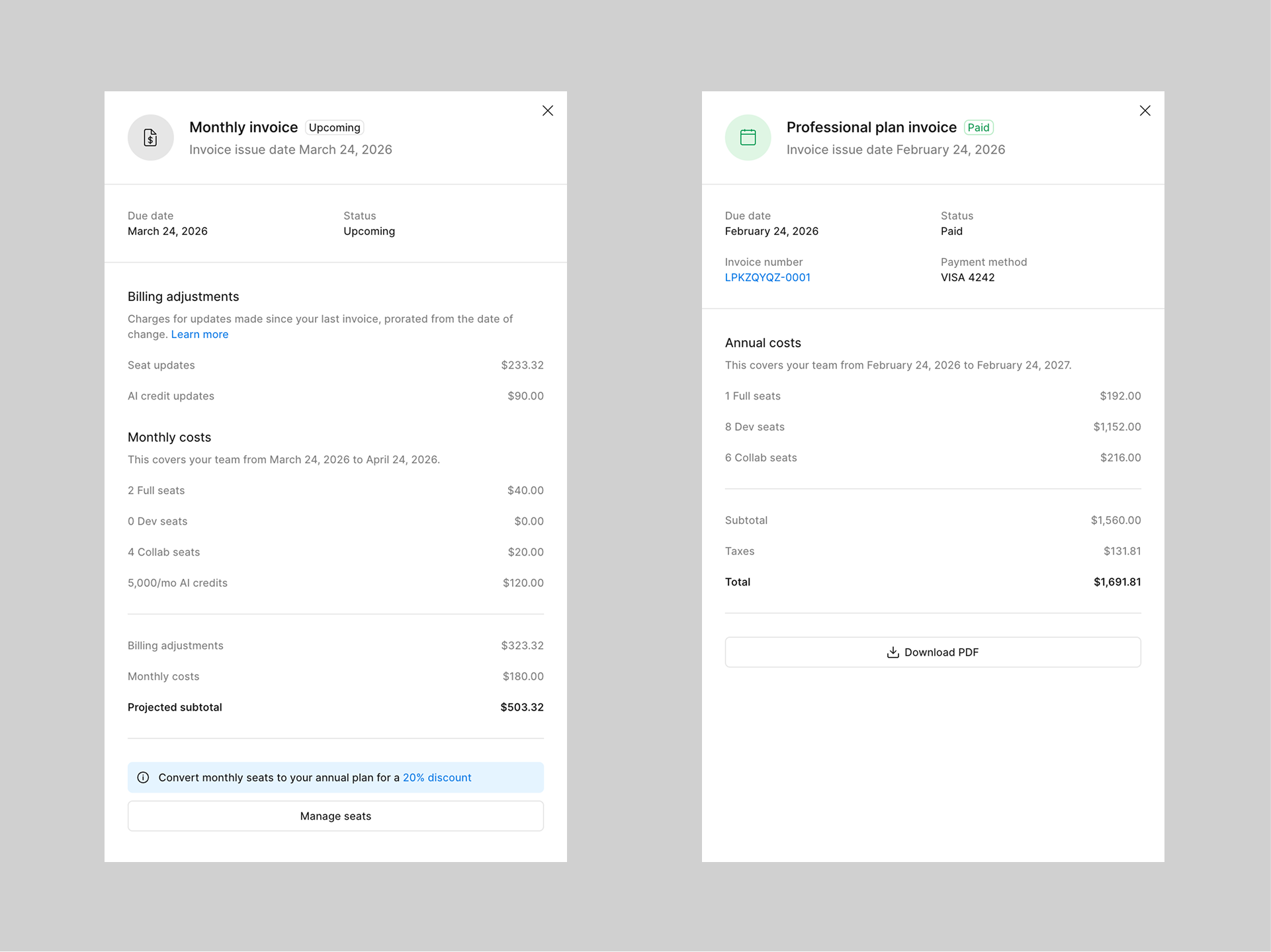The height and width of the screenshot is (952, 1271).
Task: Click the dollar invoice document icon
Action: [x=151, y=138]
